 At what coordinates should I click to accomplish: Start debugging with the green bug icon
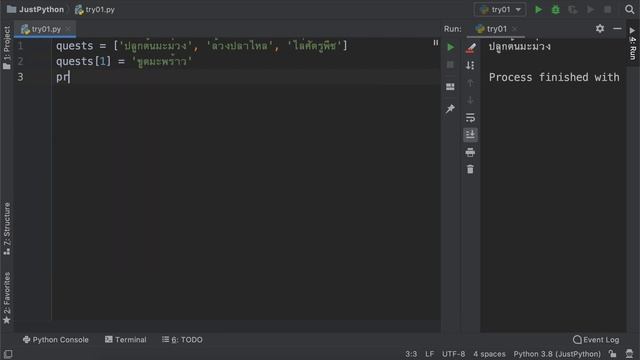[x=556, y=9]
